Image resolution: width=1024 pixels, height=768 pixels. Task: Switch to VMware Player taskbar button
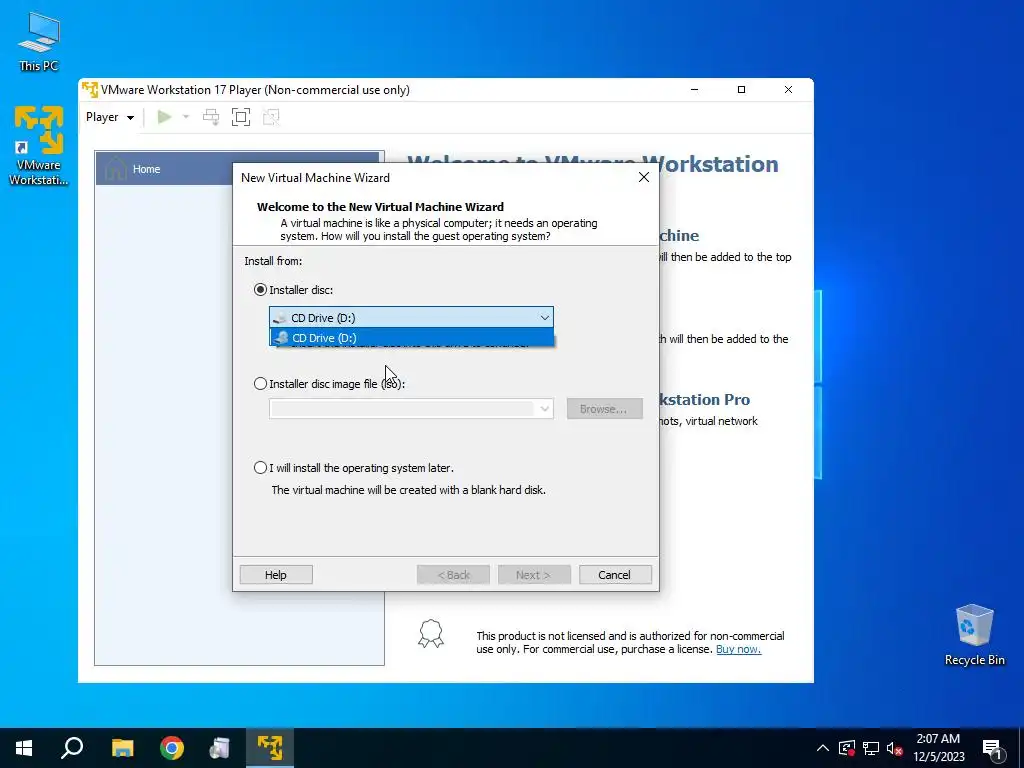coord(270,748)
